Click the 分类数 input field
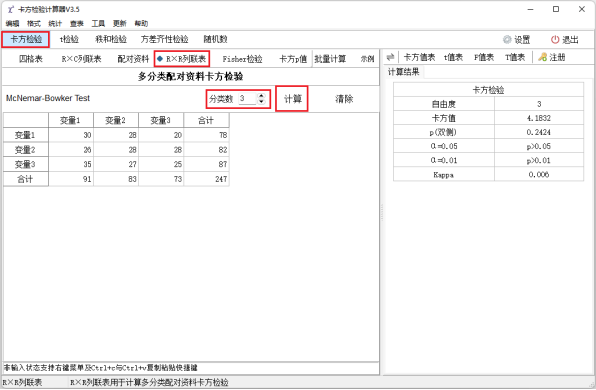 [x=247, y=99]
